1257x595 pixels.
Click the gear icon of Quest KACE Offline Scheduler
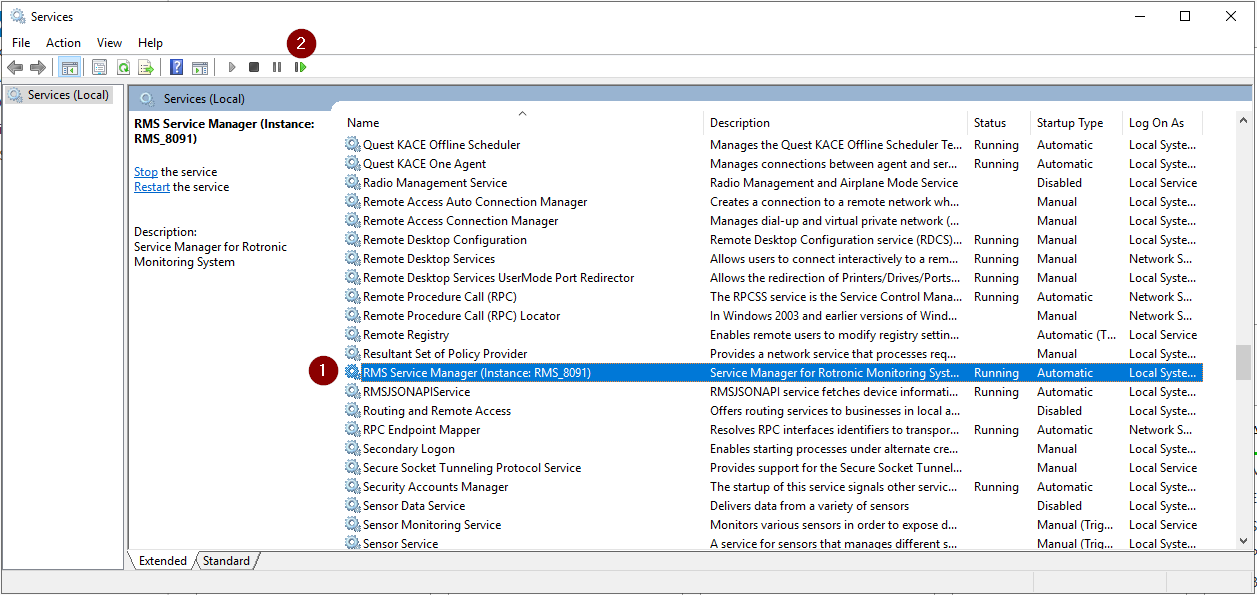[x=352, y=145]
